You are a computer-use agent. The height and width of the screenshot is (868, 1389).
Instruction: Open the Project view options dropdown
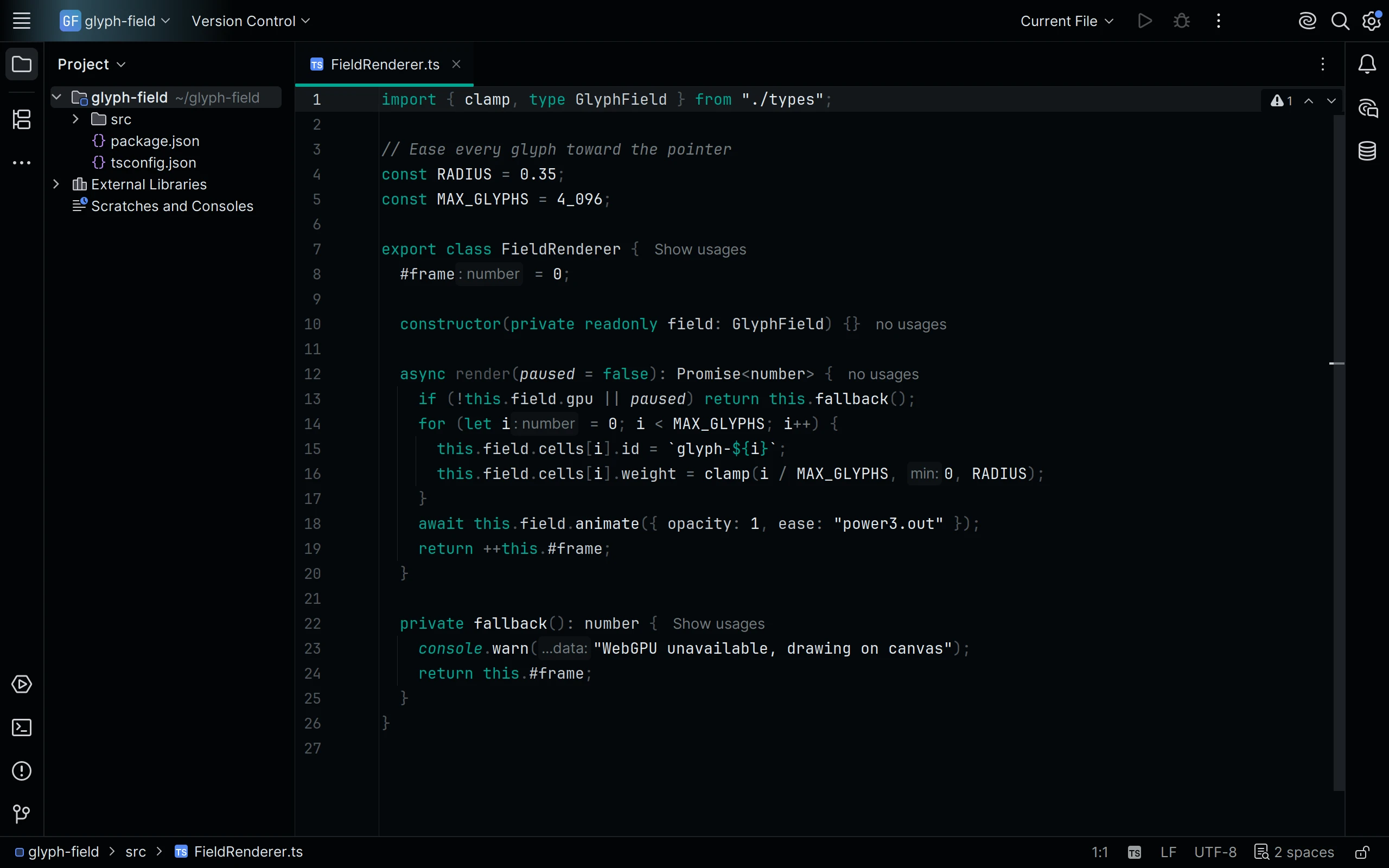(x=91, y=65)
